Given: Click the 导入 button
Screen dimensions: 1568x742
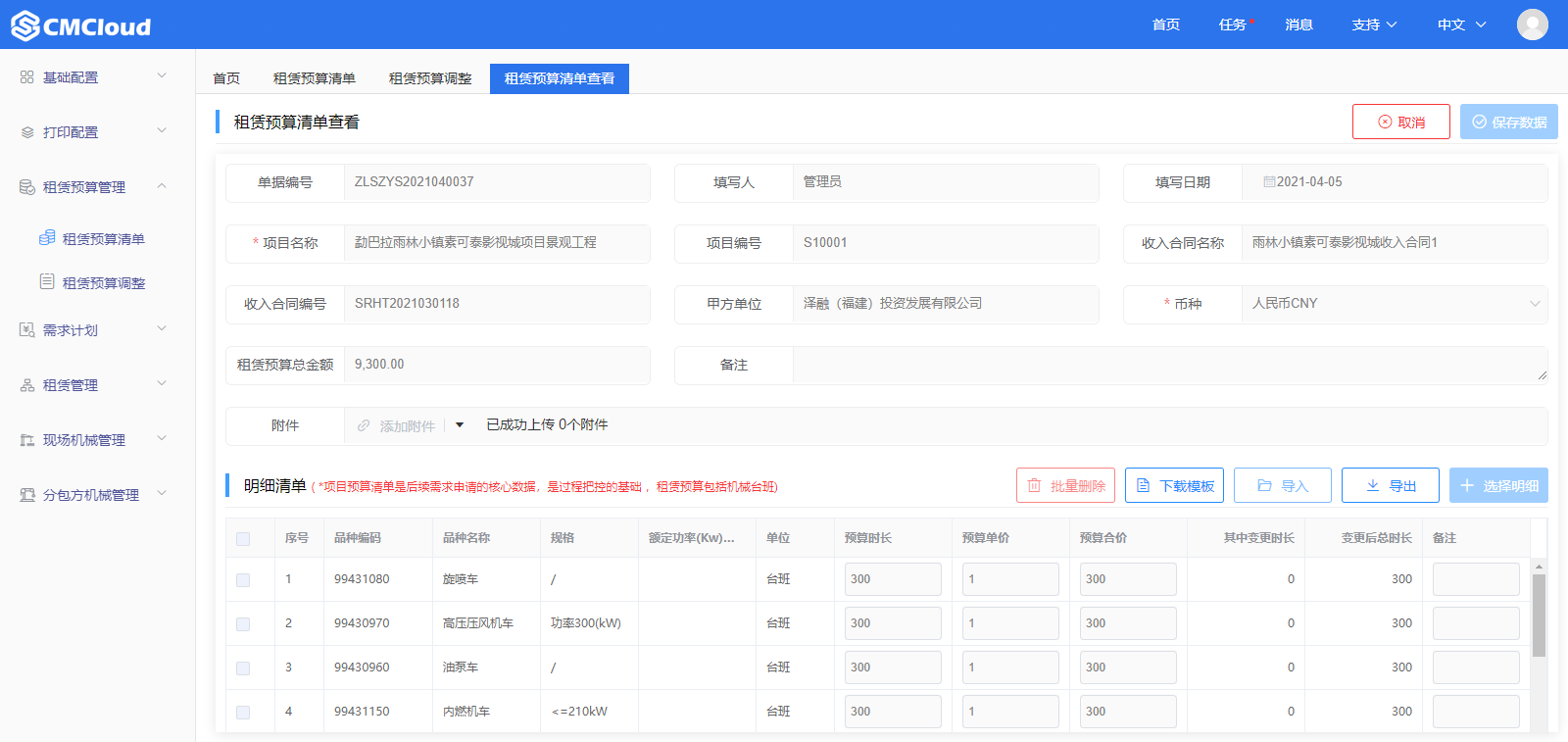Looking at the screenshot, I should click(1283, 485).
